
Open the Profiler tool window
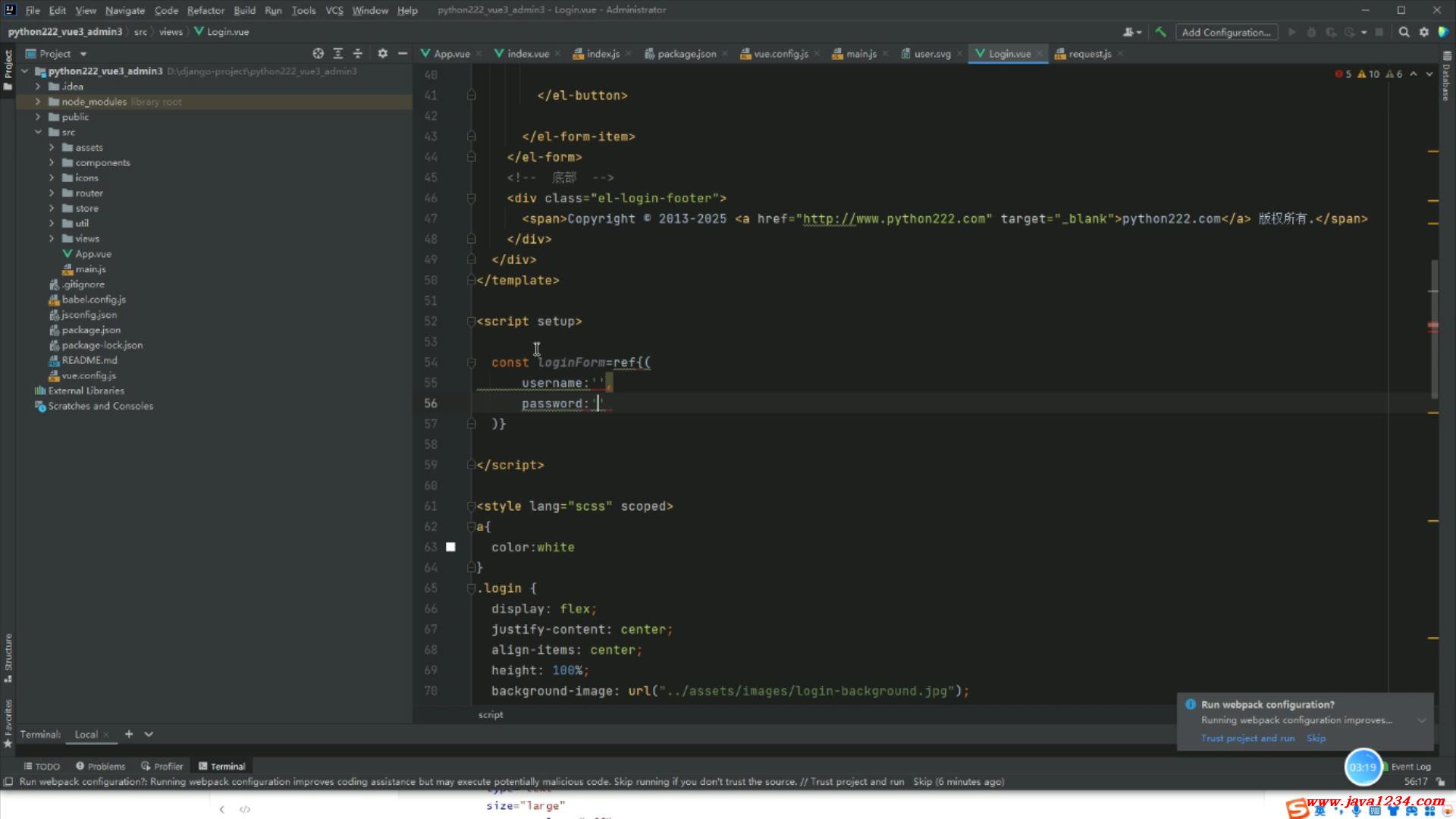(x=162, y=767)
